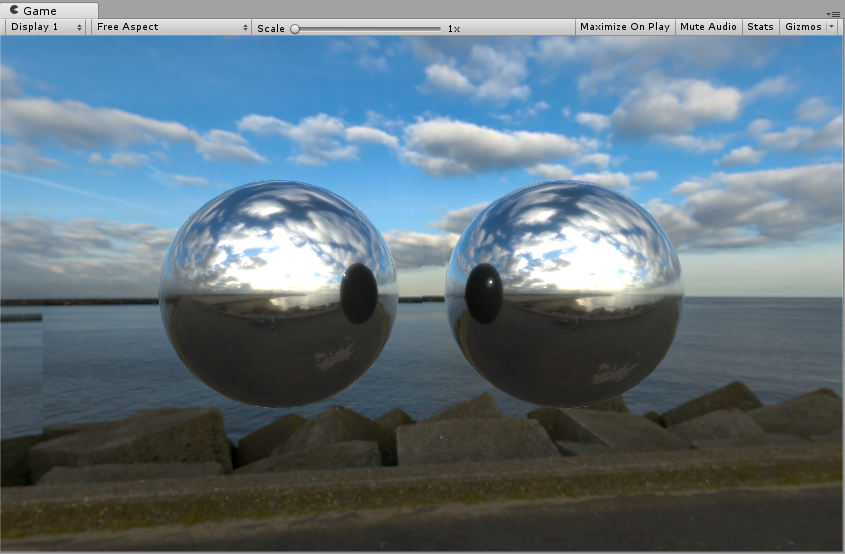Toggle Mute Audio
The width and height of the screenshot is (845, 554).
point(708,27)
